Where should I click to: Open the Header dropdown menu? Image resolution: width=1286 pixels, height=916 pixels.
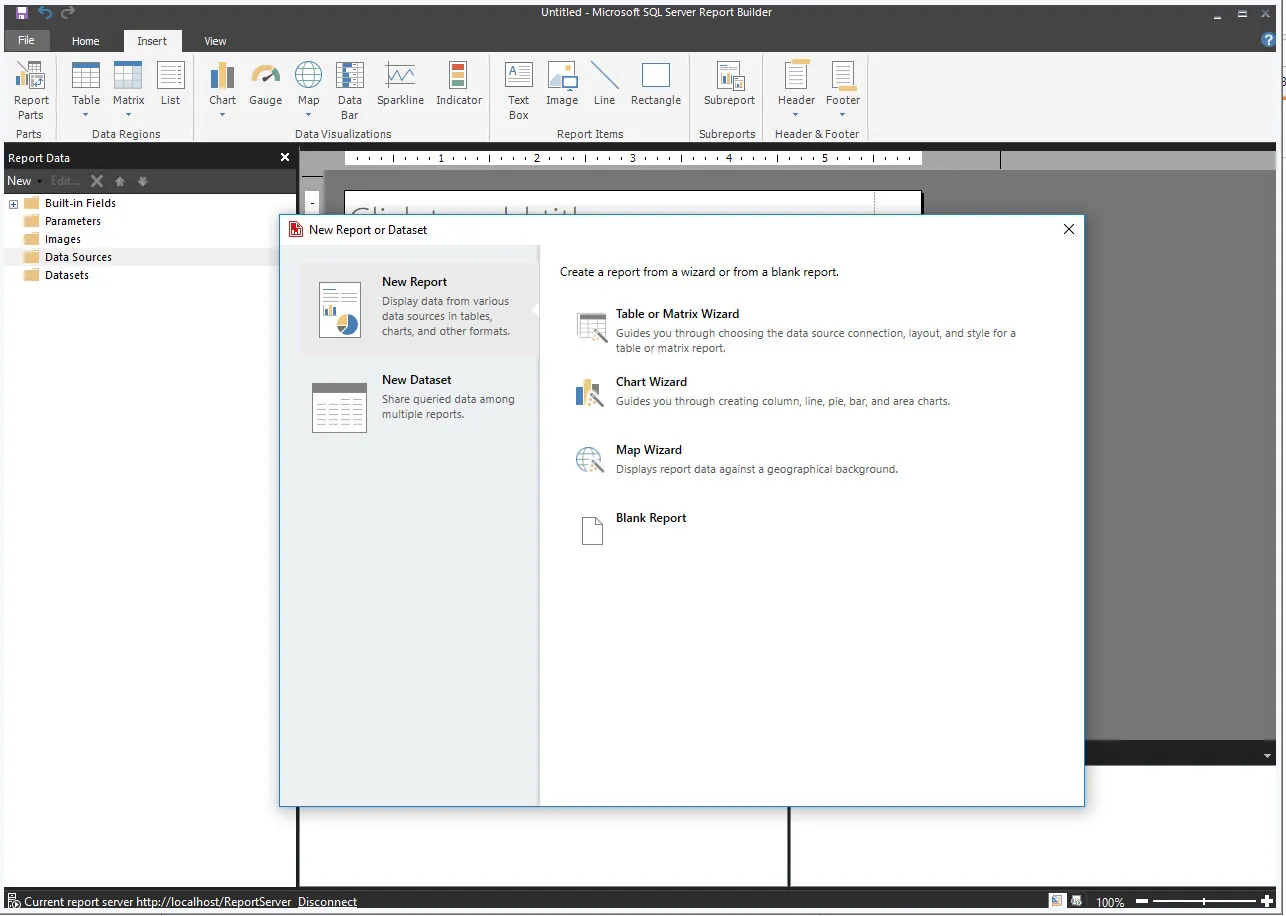click(x=796, y=115)
